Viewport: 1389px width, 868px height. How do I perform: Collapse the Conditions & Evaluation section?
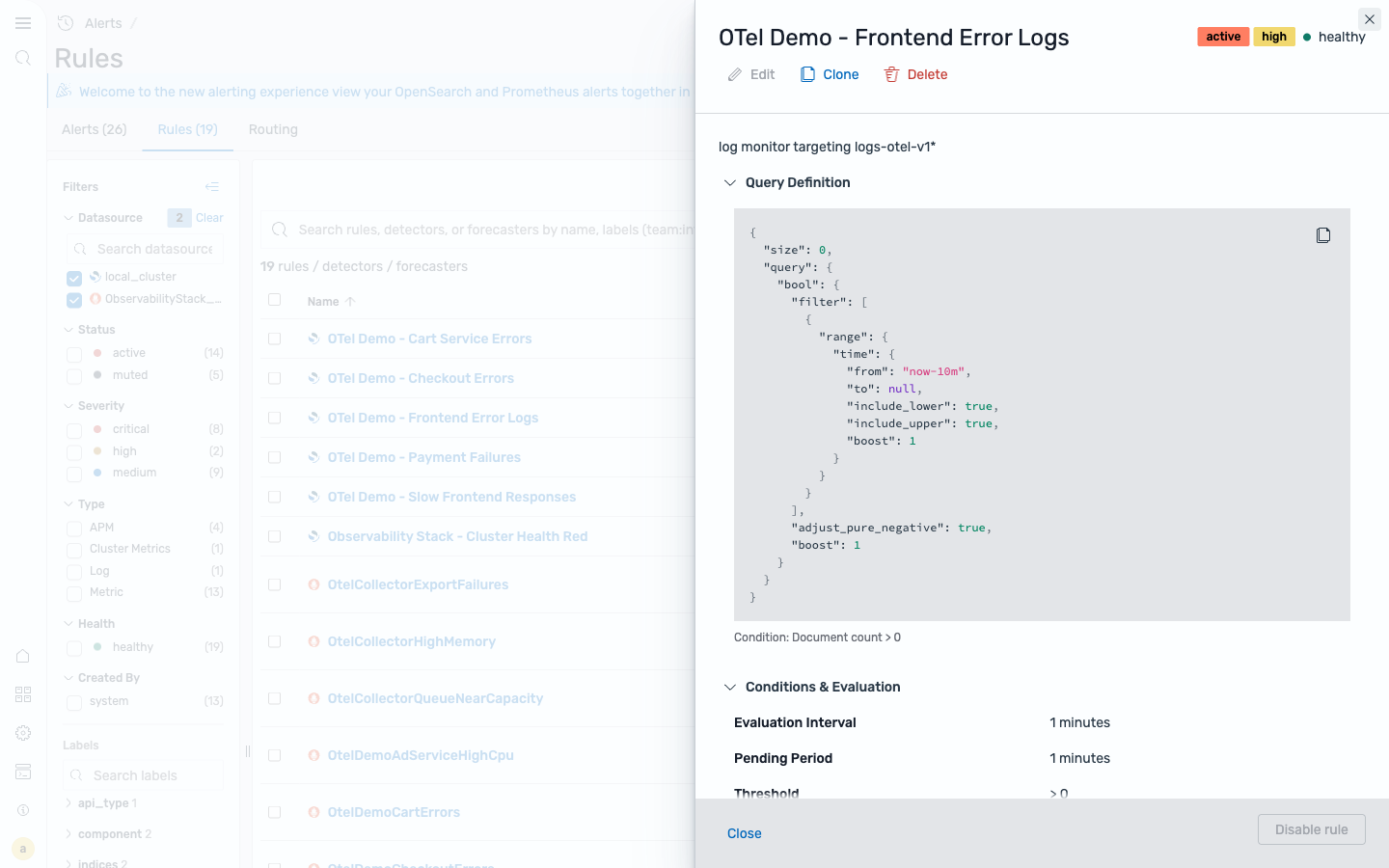pos(730,687)
